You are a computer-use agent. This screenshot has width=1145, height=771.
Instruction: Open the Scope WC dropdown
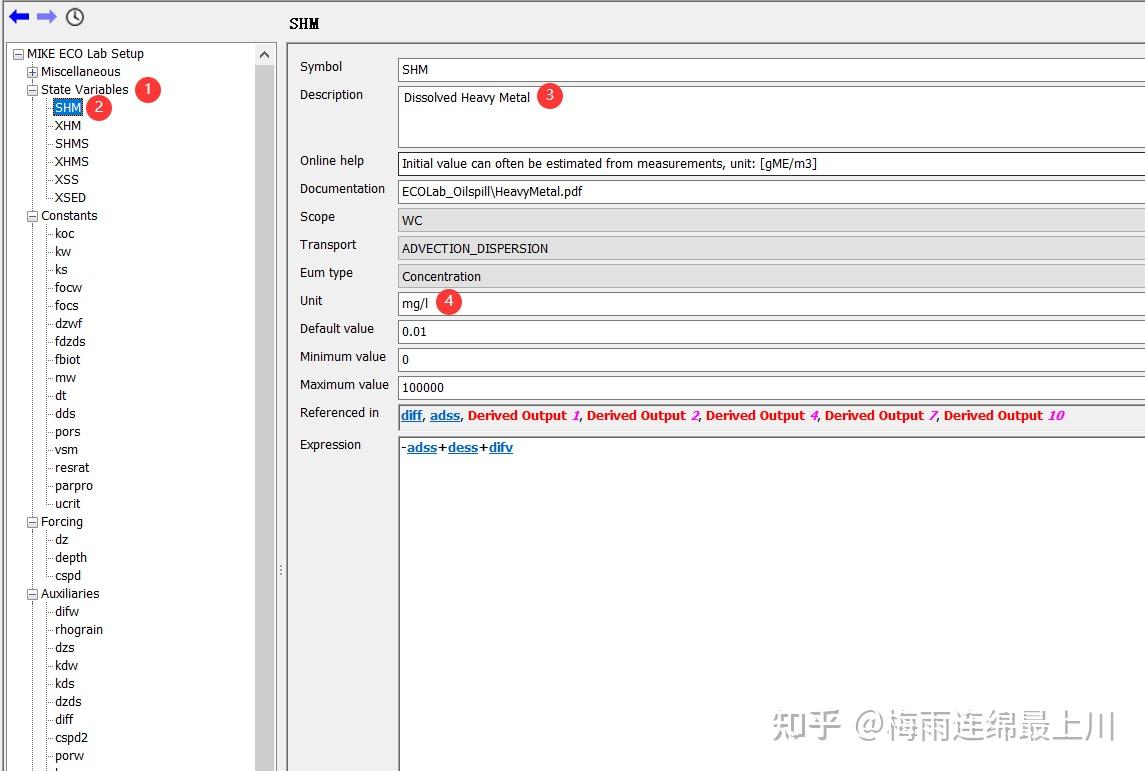click(771, 220)
